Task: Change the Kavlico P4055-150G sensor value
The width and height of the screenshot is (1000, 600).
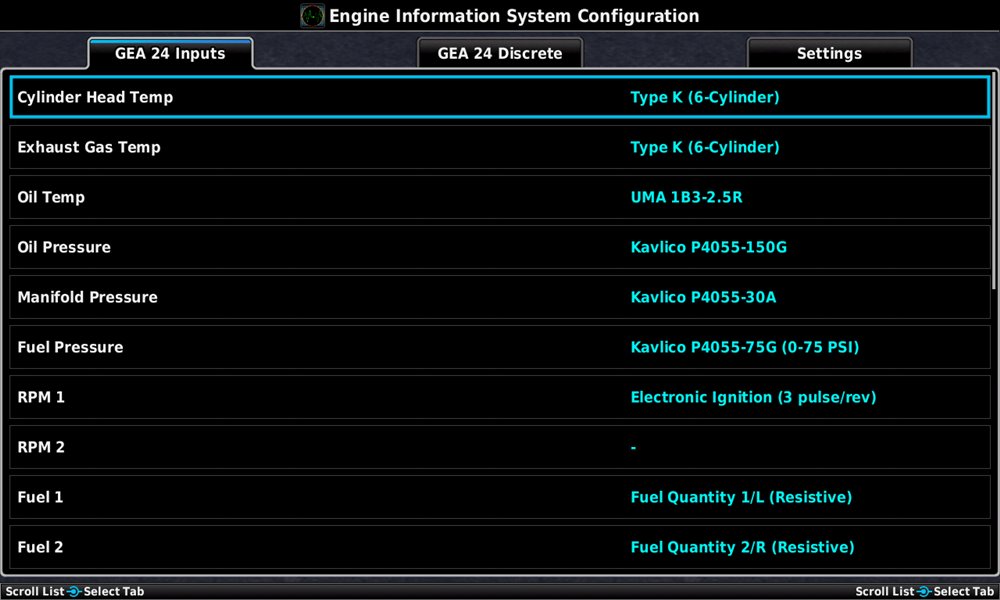Action: click(x=709, y=247)
